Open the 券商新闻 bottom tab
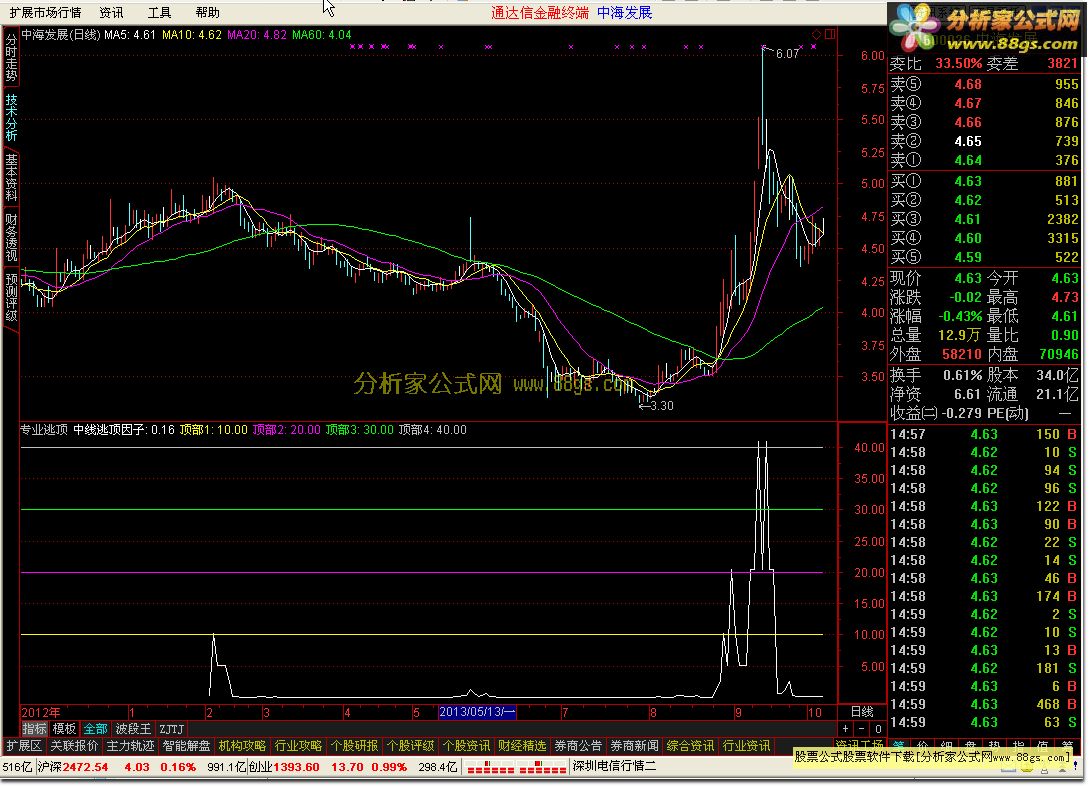1089x786 pixels. pos(634,746)
